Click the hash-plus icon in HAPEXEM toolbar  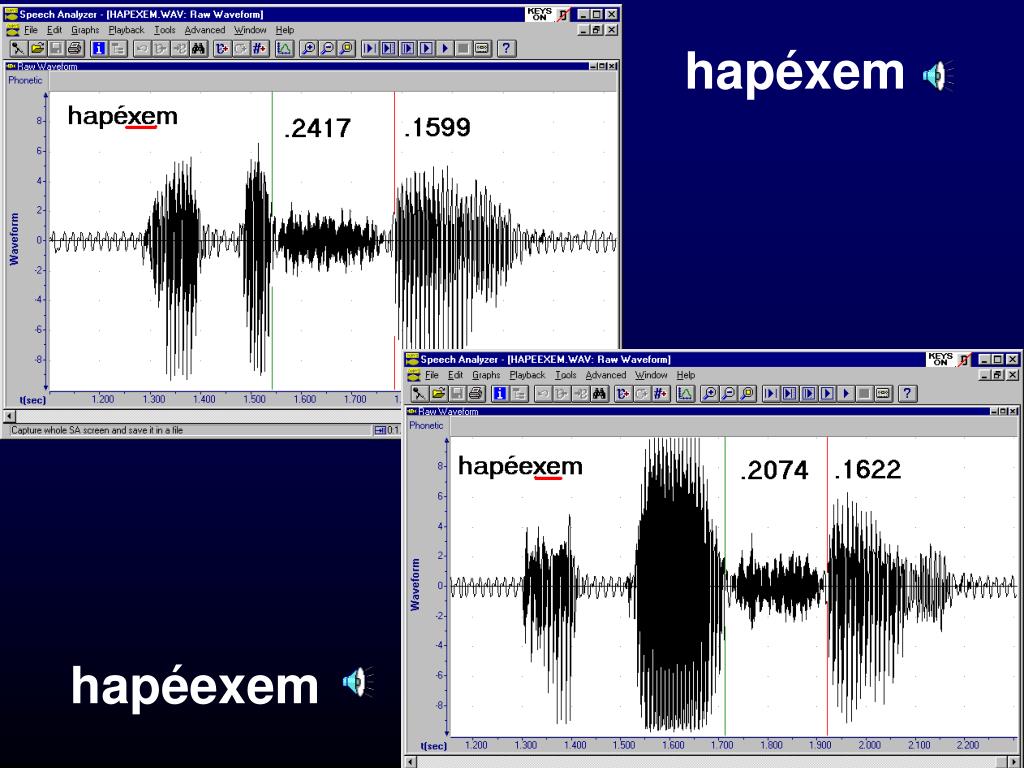[x=260, y=48]
